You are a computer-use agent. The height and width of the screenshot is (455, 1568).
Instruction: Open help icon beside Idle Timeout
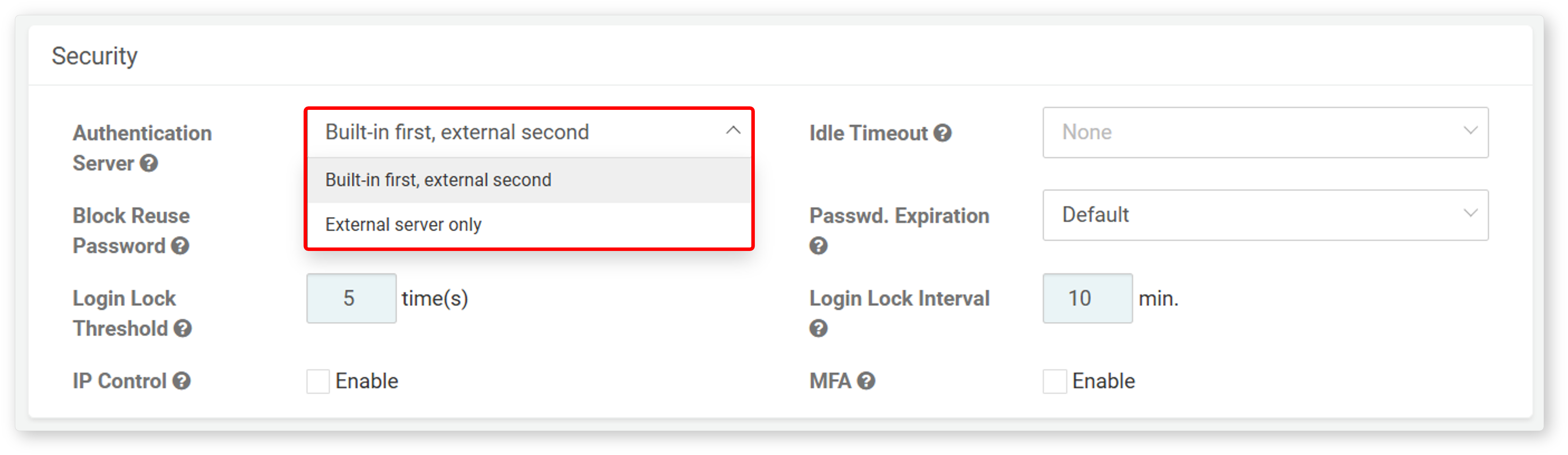point(942,133)
